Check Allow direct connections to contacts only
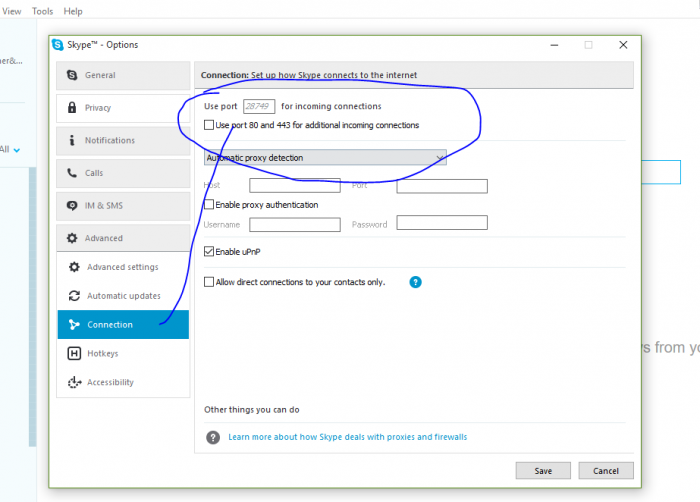 pos(208,282)
